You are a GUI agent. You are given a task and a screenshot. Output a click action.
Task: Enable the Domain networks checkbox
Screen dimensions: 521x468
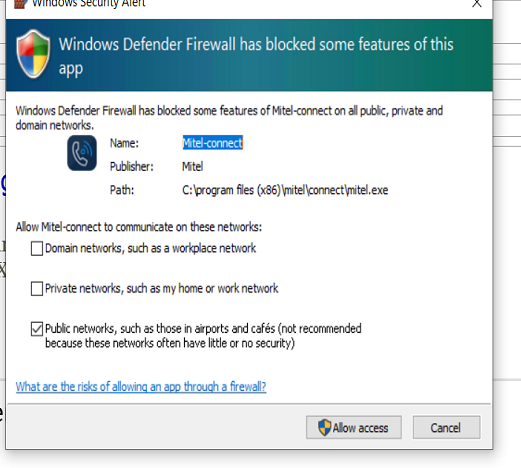point(37,249)
